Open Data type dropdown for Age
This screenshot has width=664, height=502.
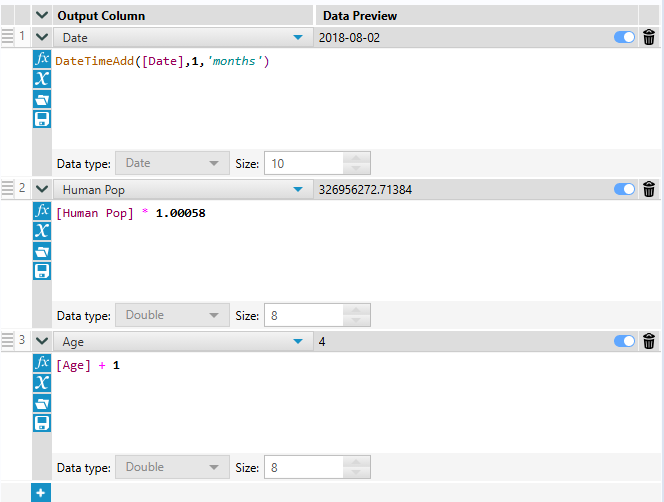pos(172,467)
